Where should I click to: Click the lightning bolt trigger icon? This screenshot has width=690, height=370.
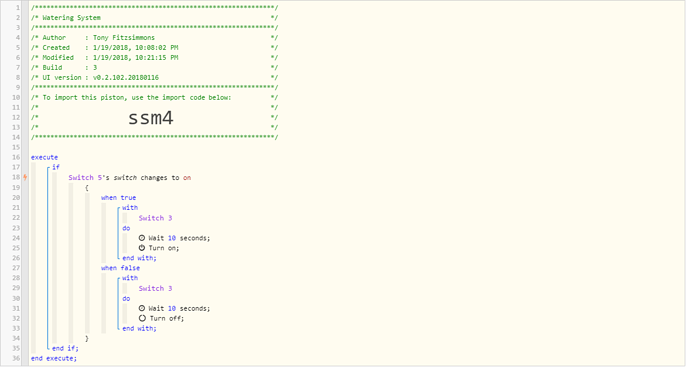[x=25, y=177]
